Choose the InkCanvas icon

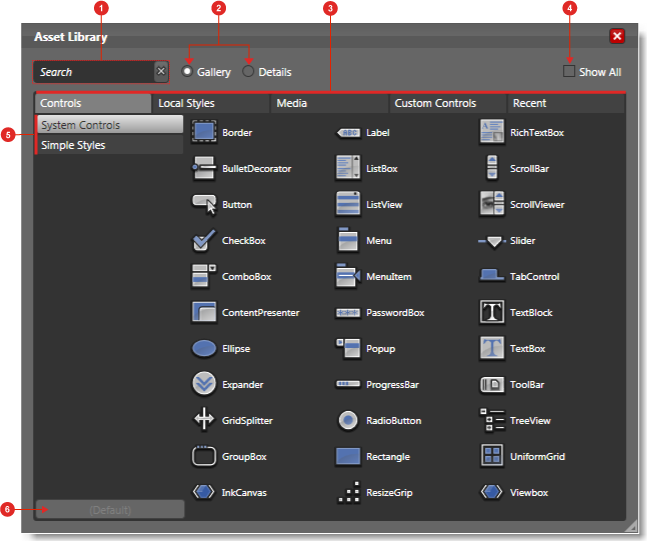(x=204, y=491)
